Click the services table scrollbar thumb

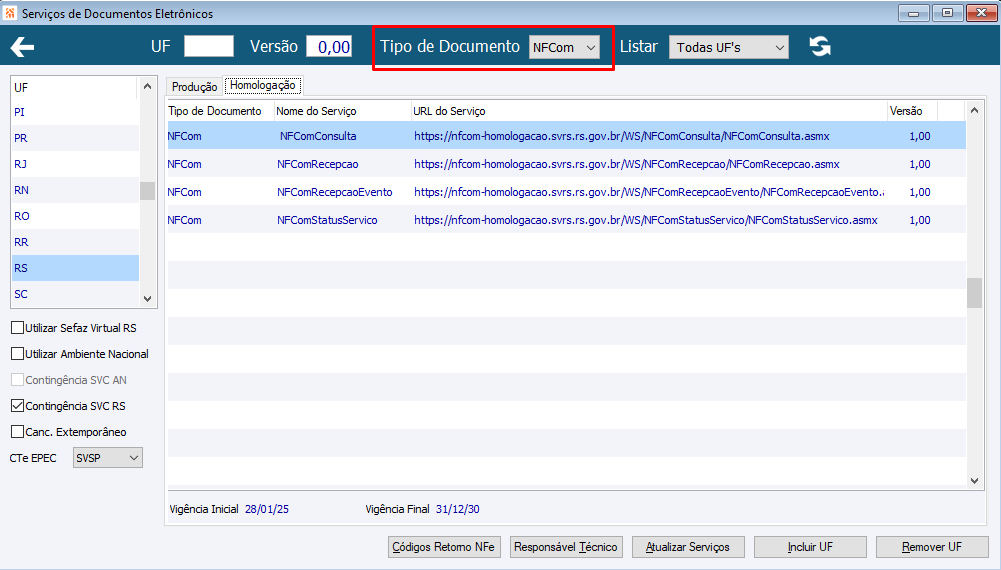pyautogui.click(x=974, y=293)
